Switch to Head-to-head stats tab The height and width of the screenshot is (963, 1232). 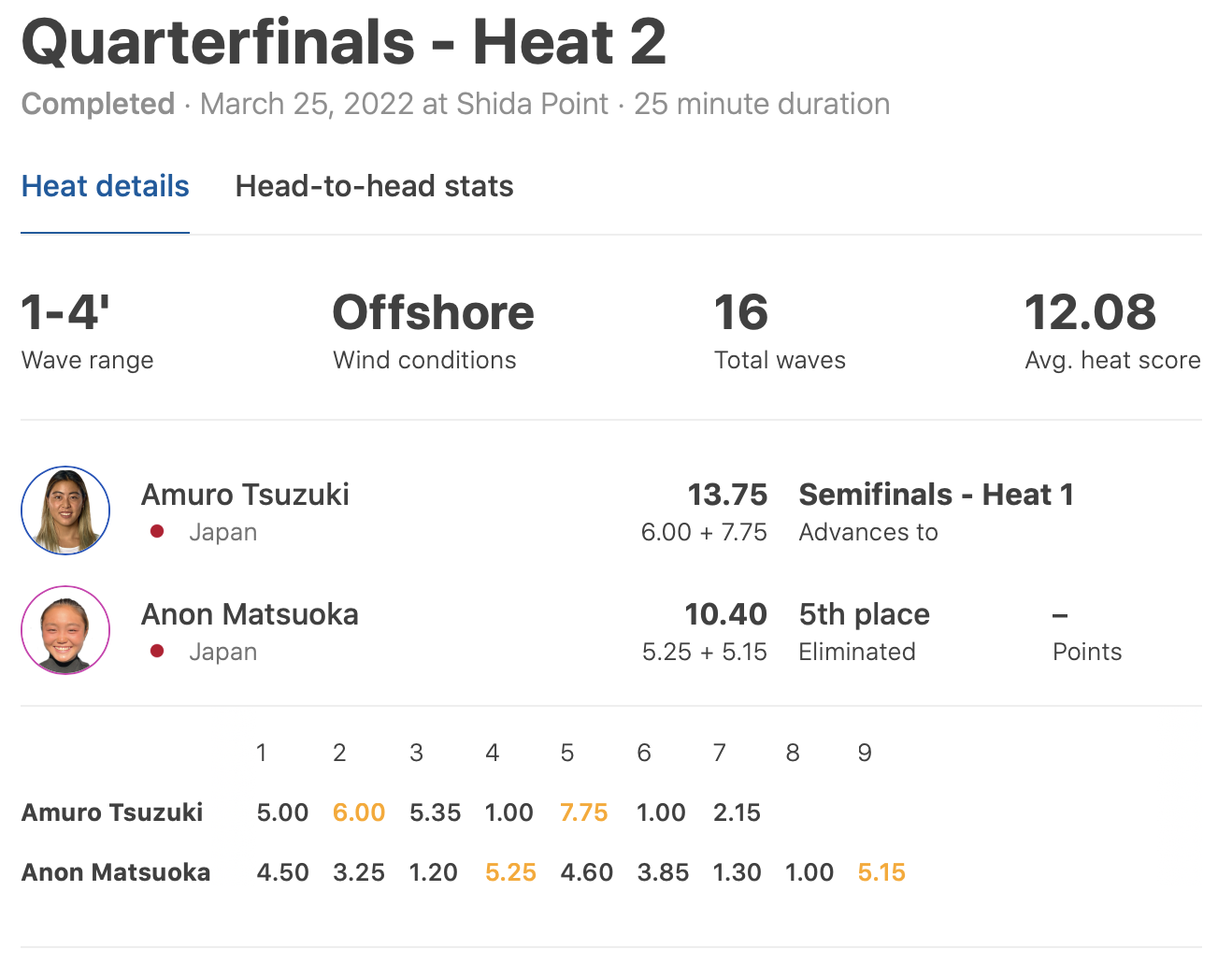(374, 186)
